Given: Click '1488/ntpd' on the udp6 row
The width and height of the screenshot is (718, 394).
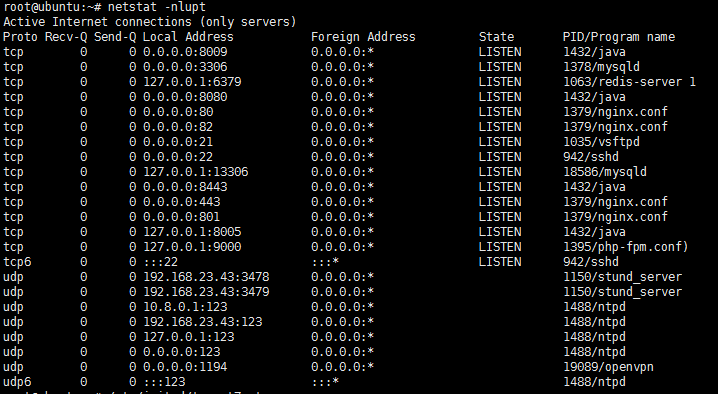Looking at the screenshot, I should [594, 383].
